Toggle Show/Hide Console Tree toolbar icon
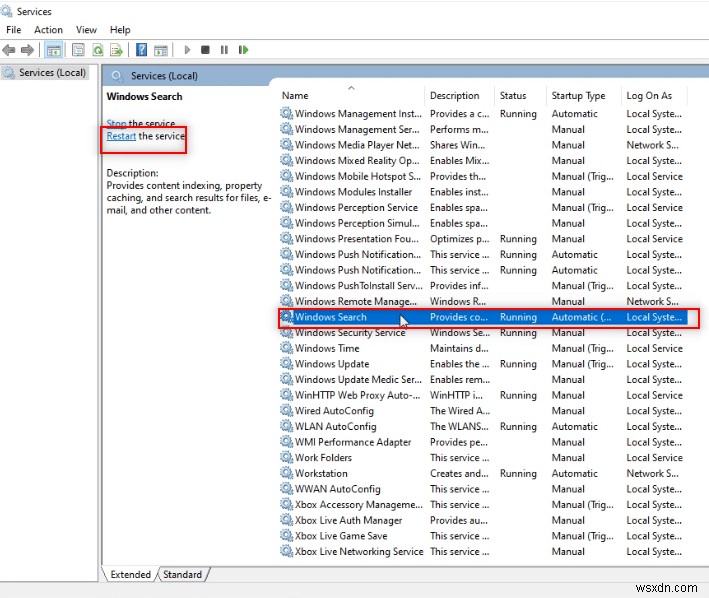The image size is (709, 598). [x=54, y=50]
